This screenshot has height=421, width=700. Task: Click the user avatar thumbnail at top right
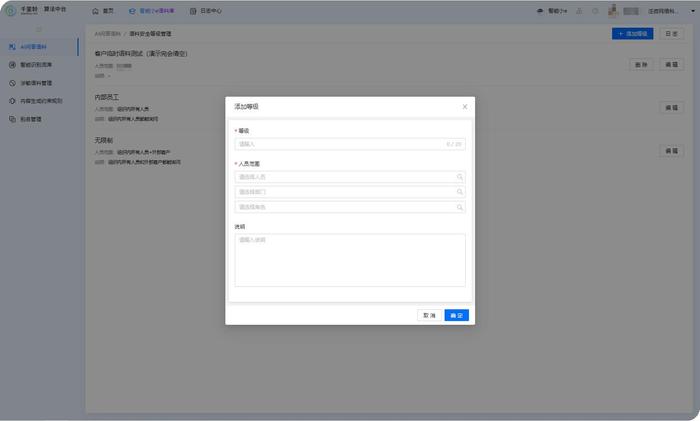613,11
